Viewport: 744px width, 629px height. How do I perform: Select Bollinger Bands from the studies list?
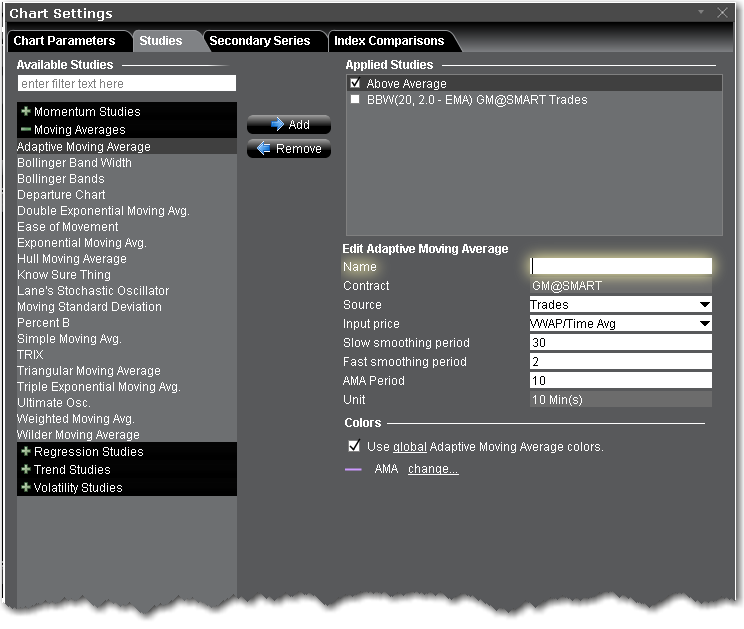tap(61, 179)
